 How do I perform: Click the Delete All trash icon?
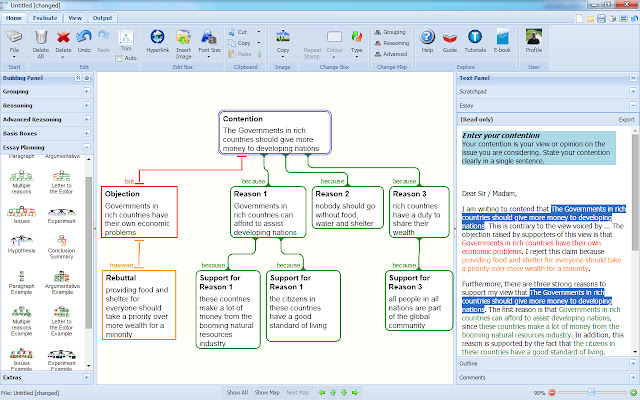(x=41, y=37)
